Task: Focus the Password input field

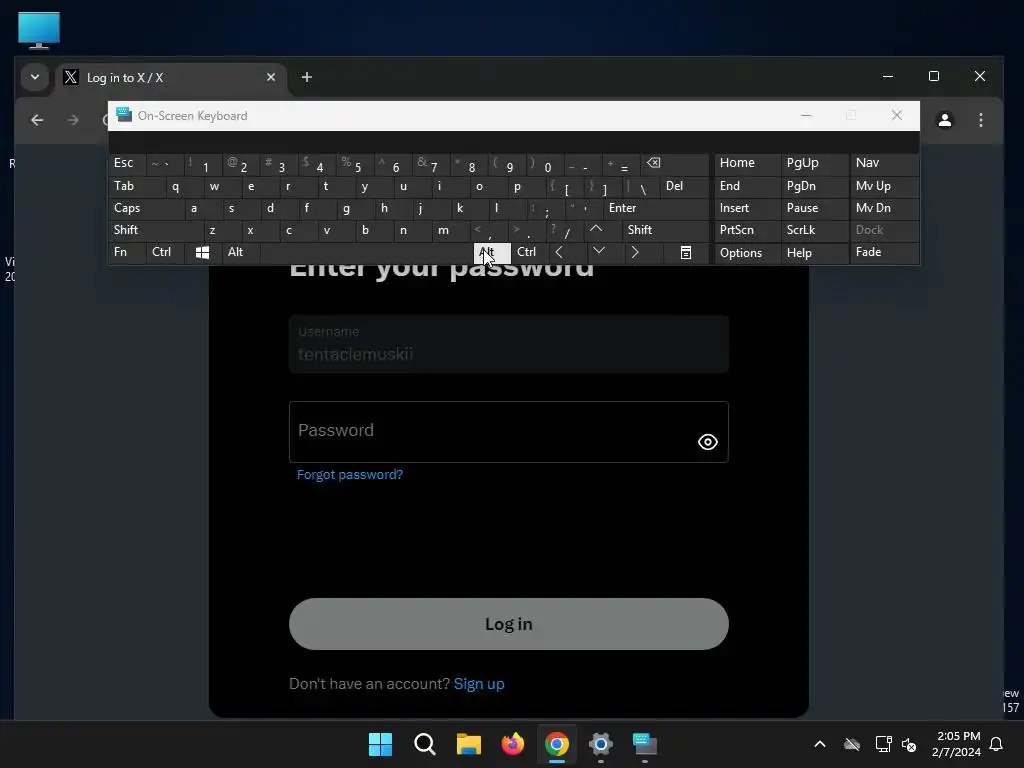Action: click(509, 432)
